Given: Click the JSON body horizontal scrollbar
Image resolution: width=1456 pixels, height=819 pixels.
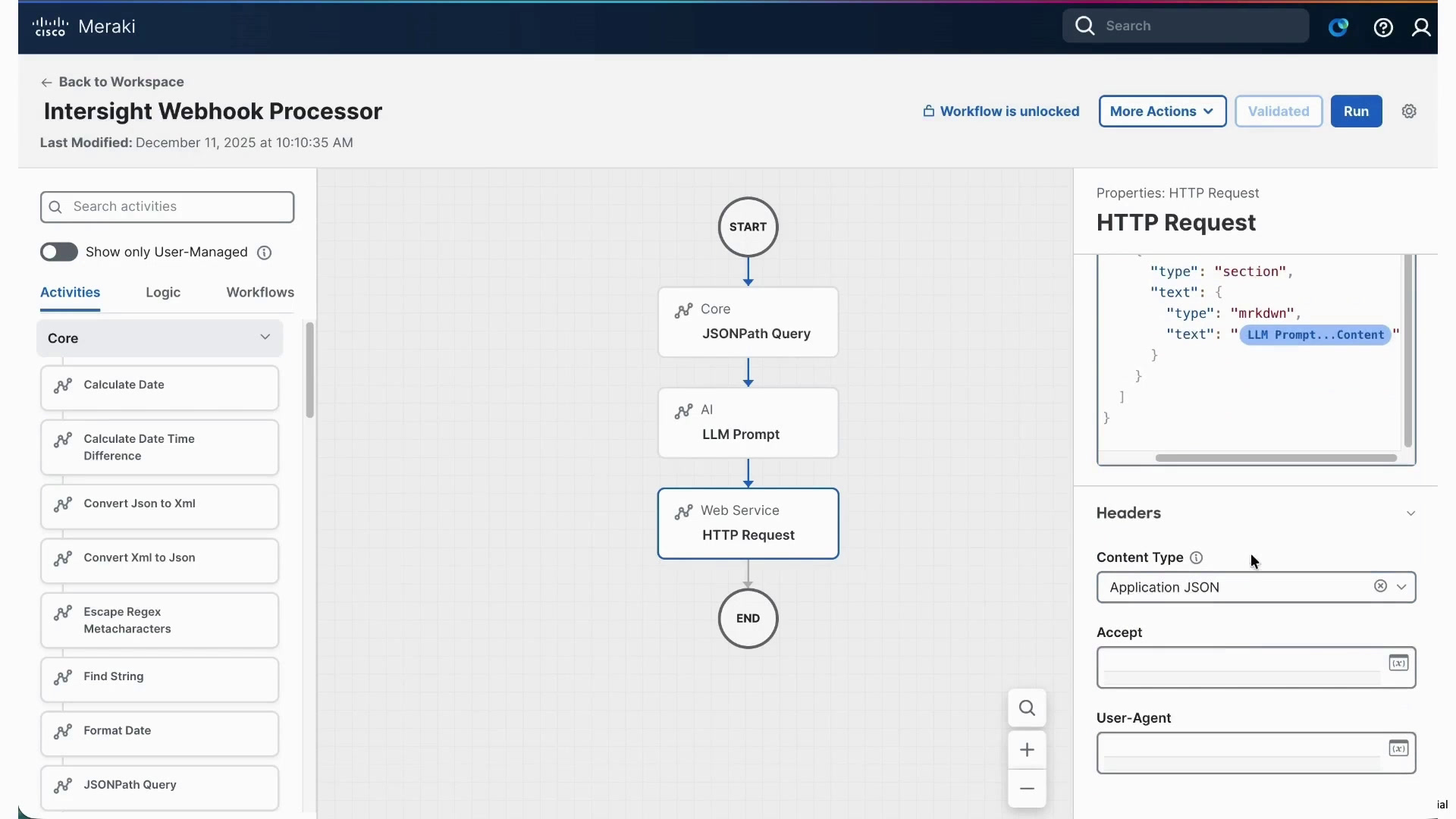Looking at the screenshot, I should 1276,458.
